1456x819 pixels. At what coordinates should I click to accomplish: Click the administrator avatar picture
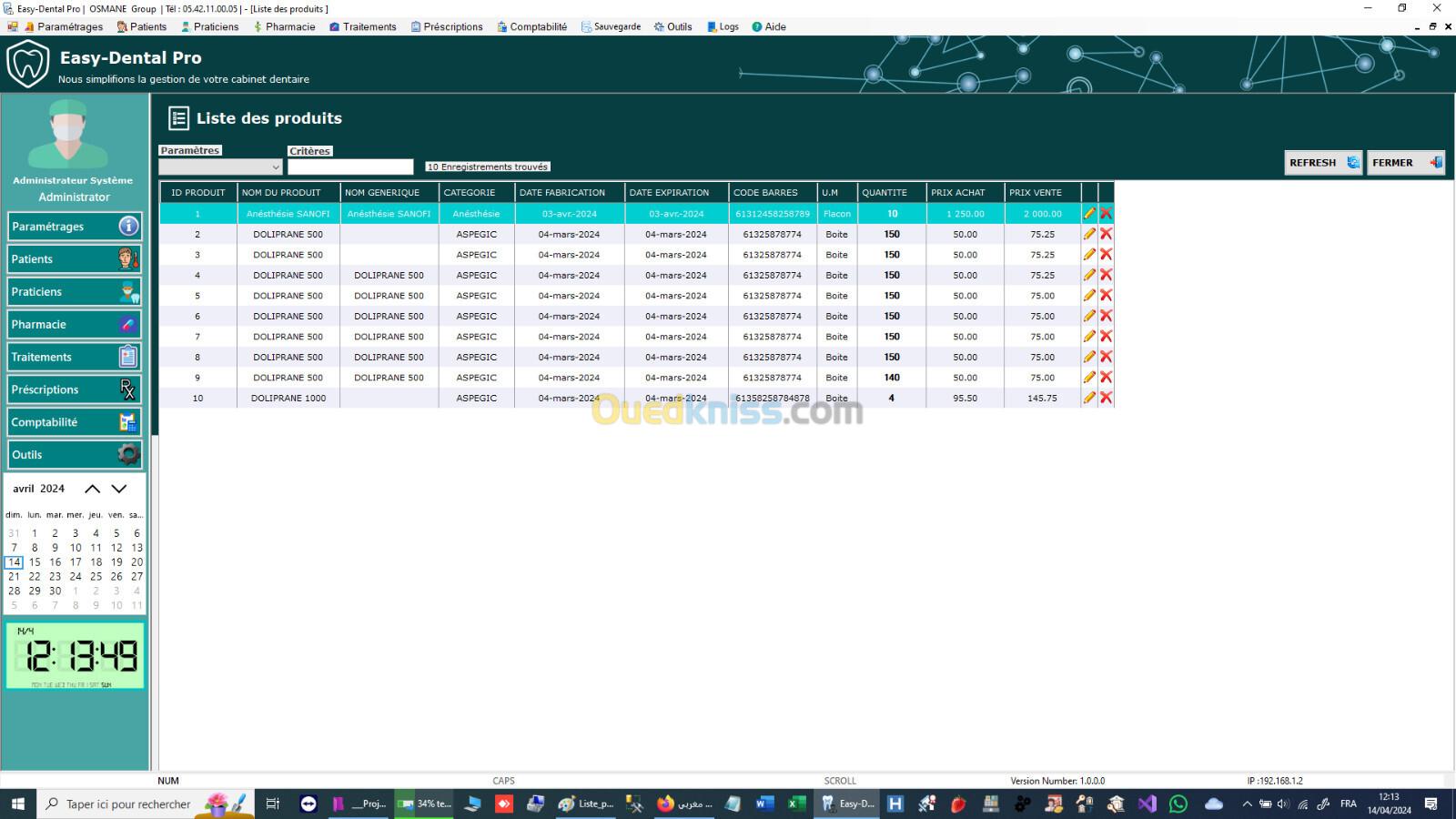67,135
